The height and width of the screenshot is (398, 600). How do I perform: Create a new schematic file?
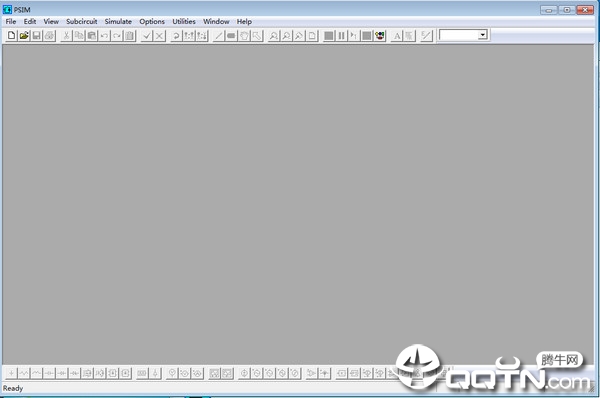coord(11,36)
